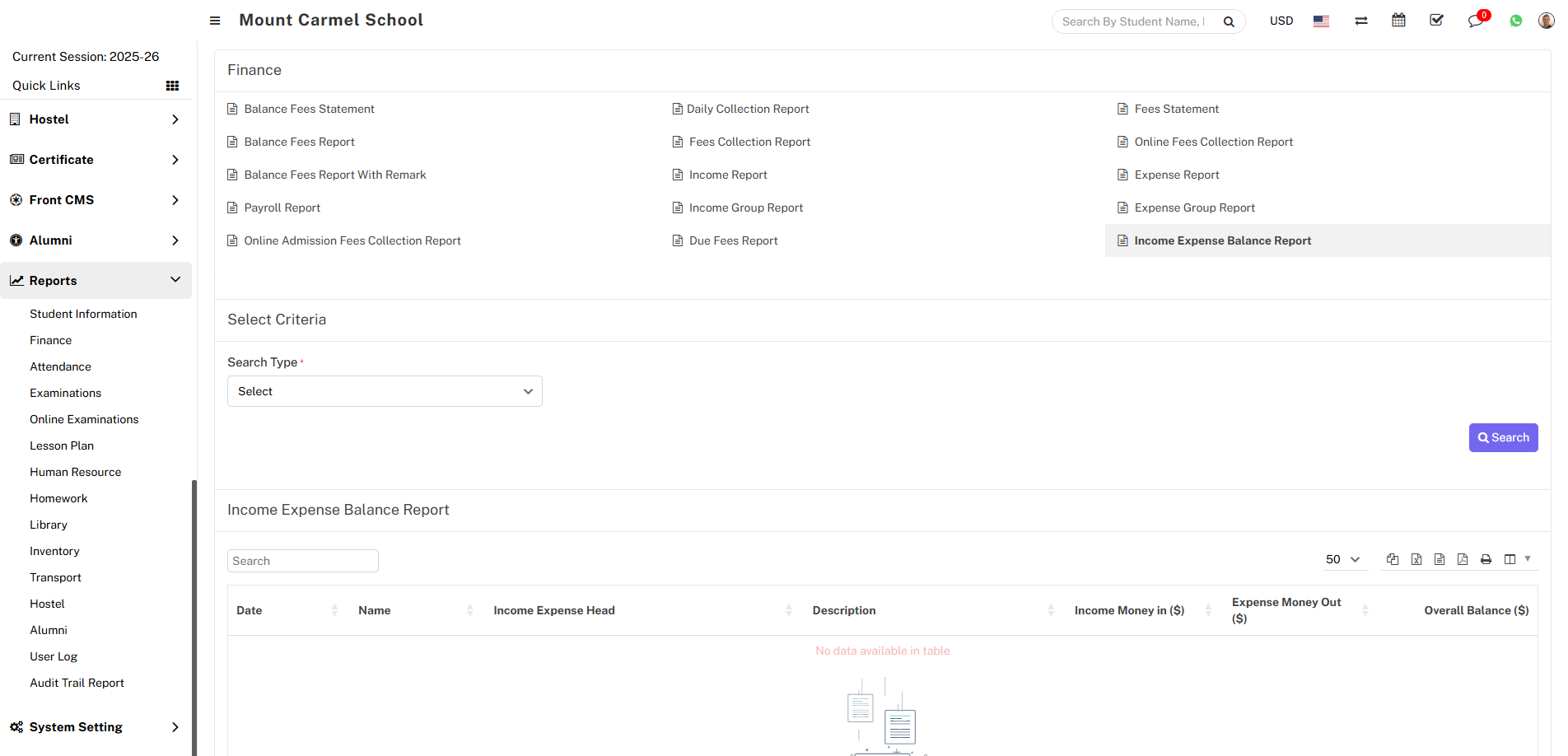Toggle the column visibility menu
The image size is (1568, 756).
click(x=1510, y=560)
